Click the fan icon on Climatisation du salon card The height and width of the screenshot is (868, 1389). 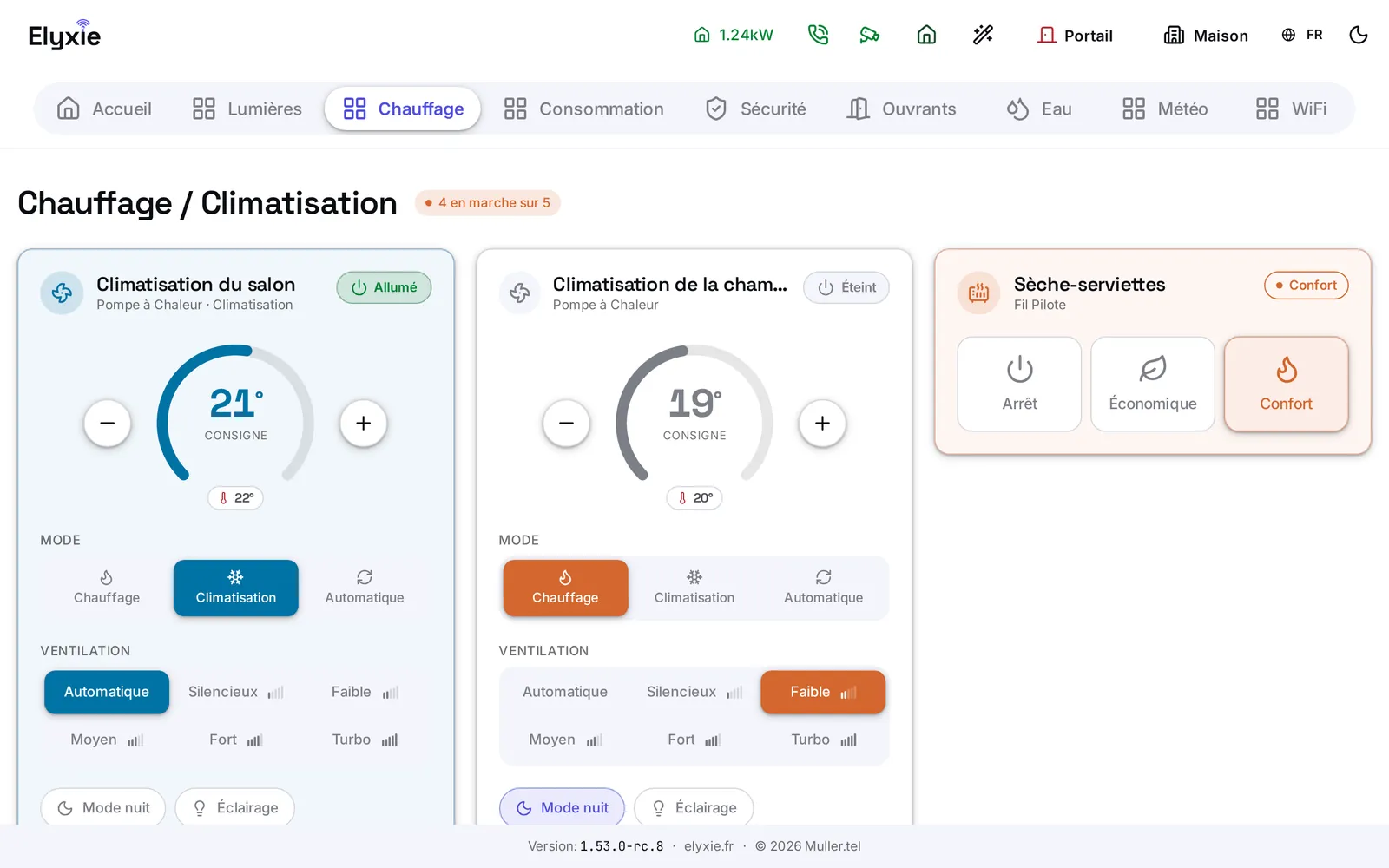[x=62, y=293]
